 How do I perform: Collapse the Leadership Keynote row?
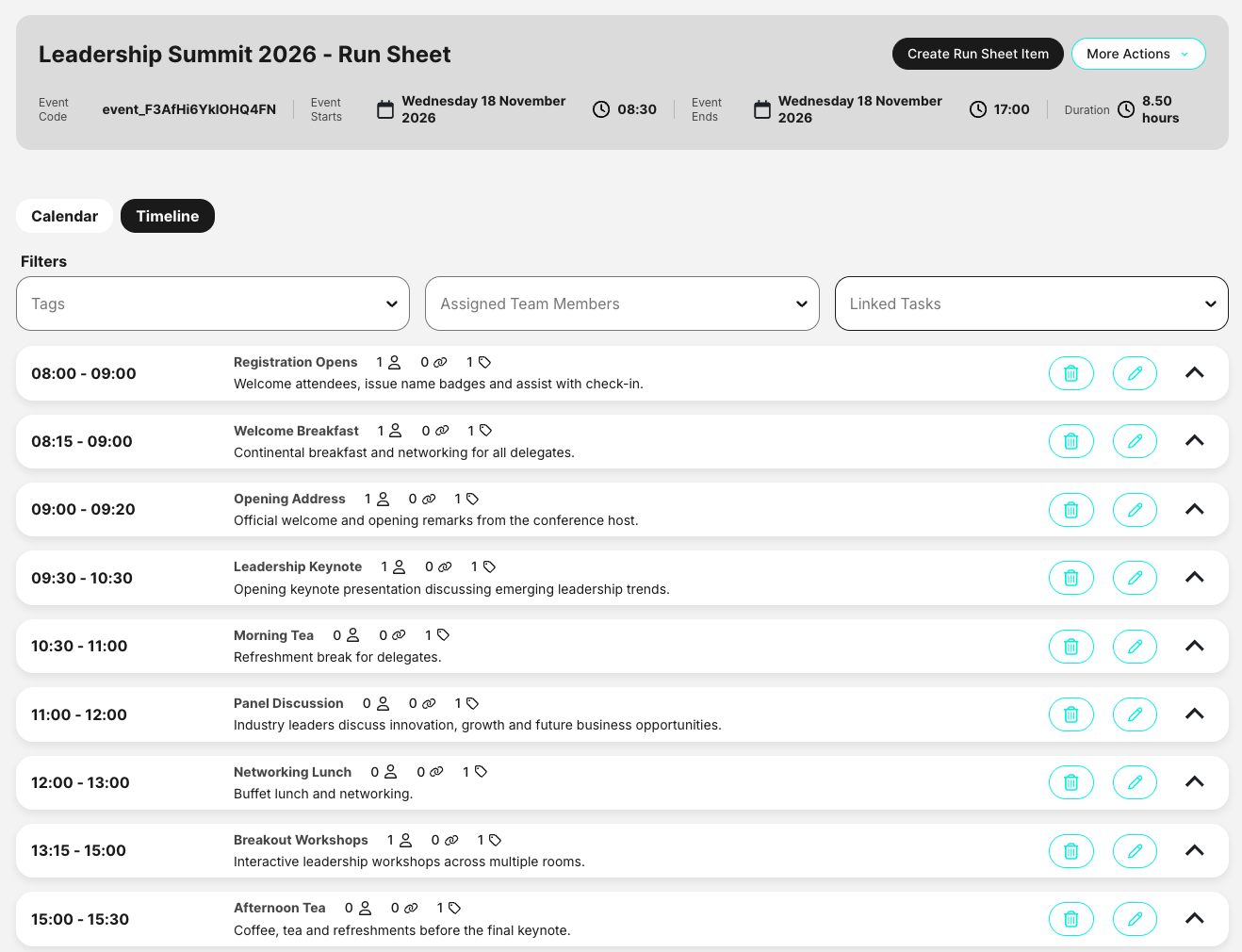point(1194,577)
